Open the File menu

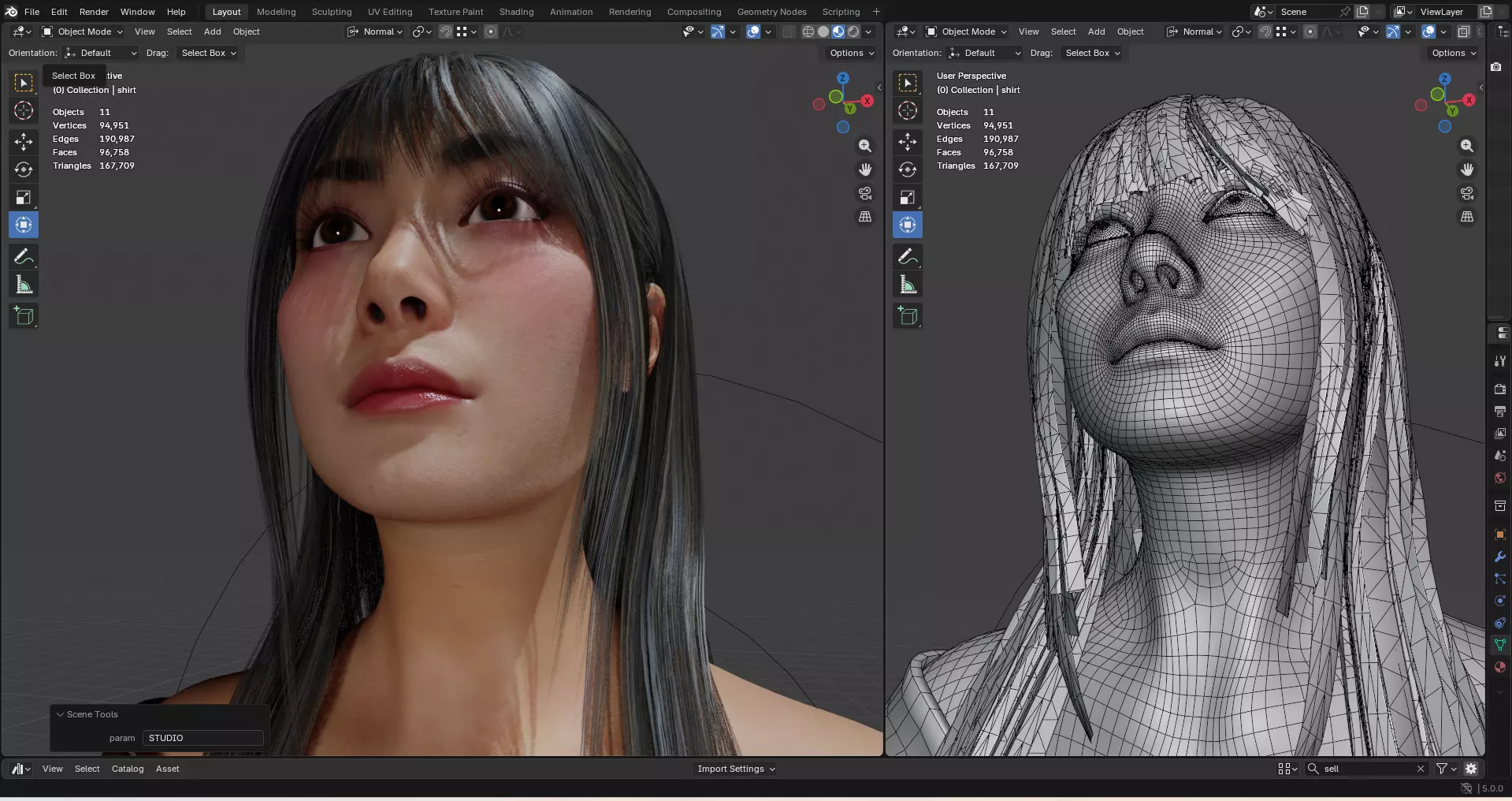coord(32,12)
